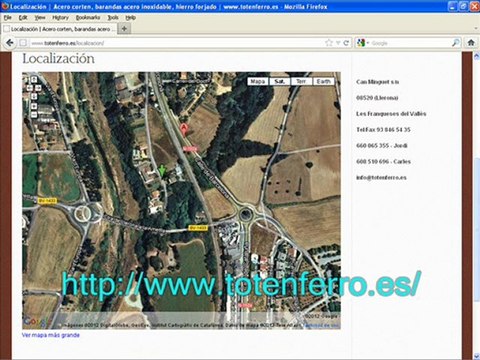Open the View menu
Image resolution: width=480 pixels, height=360 pixels.
pyautogui.click(x=40, y=18)
